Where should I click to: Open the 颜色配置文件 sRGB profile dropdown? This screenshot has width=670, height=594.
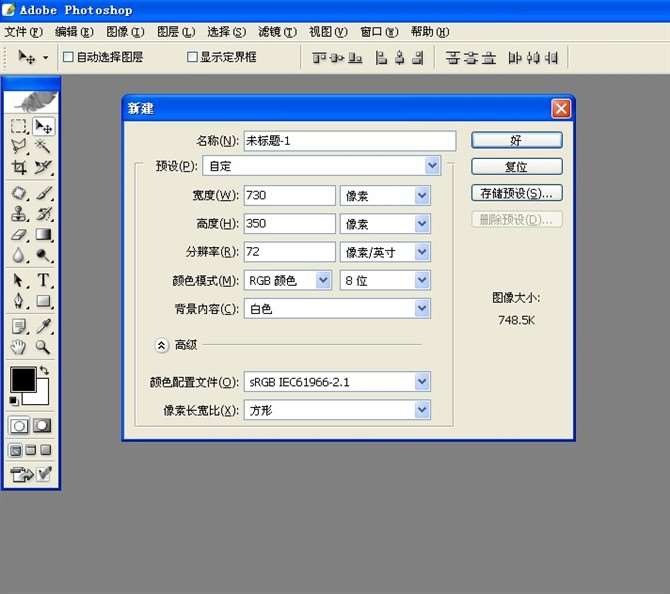[422, 382]
